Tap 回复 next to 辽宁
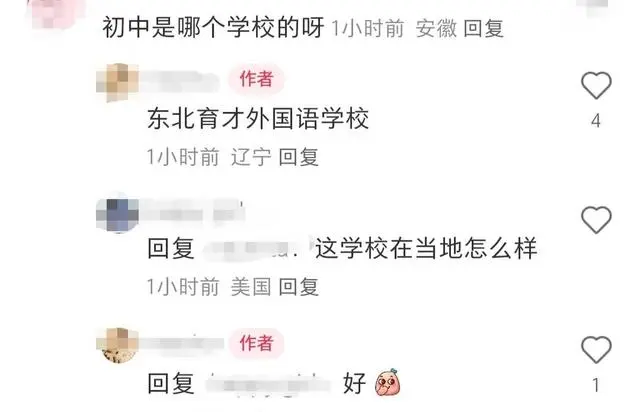 pos(298,157)
